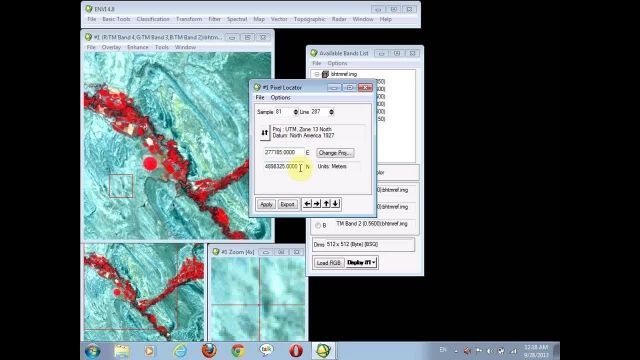Select the bhtmref.img file entry in tree

[x=344, y=74]
